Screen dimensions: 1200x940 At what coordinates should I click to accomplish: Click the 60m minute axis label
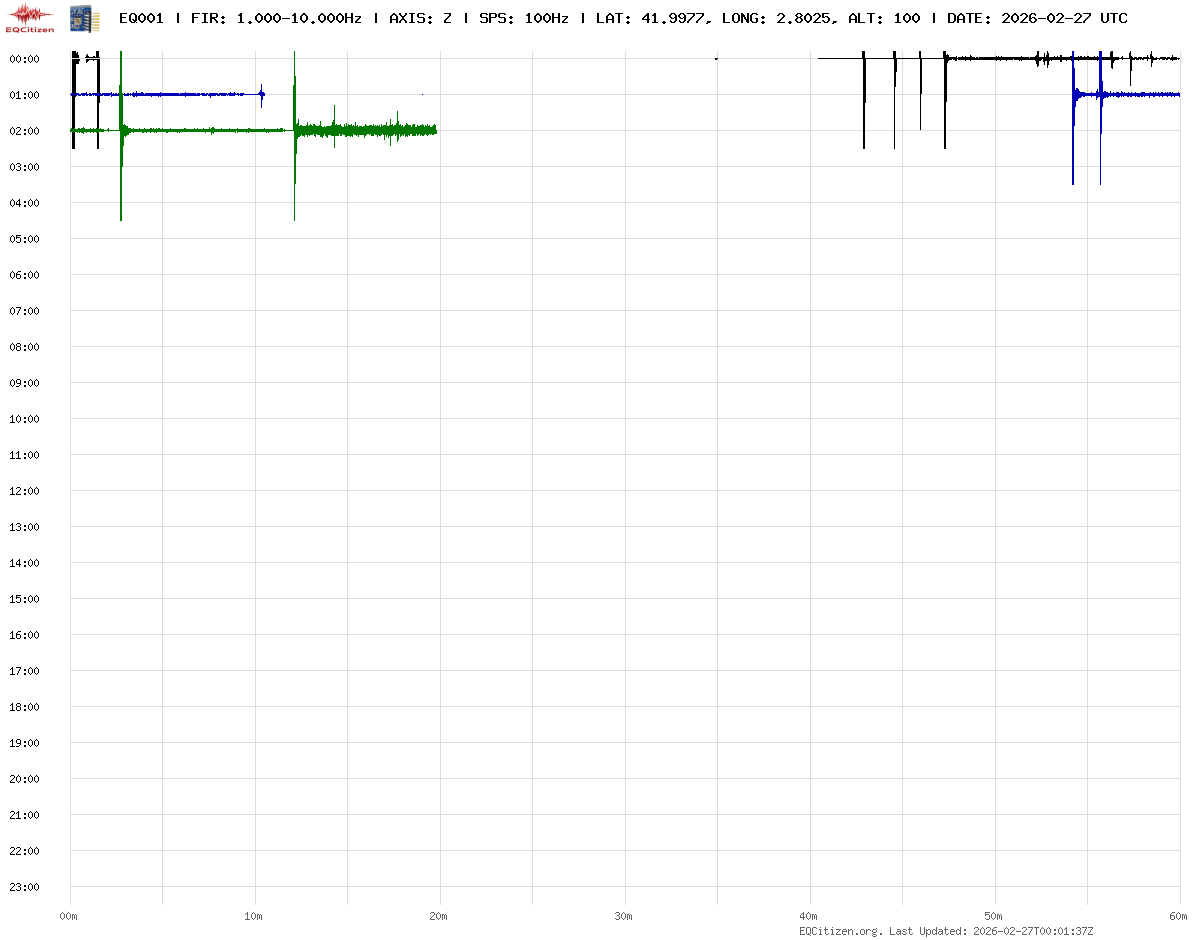(1178, 915)
